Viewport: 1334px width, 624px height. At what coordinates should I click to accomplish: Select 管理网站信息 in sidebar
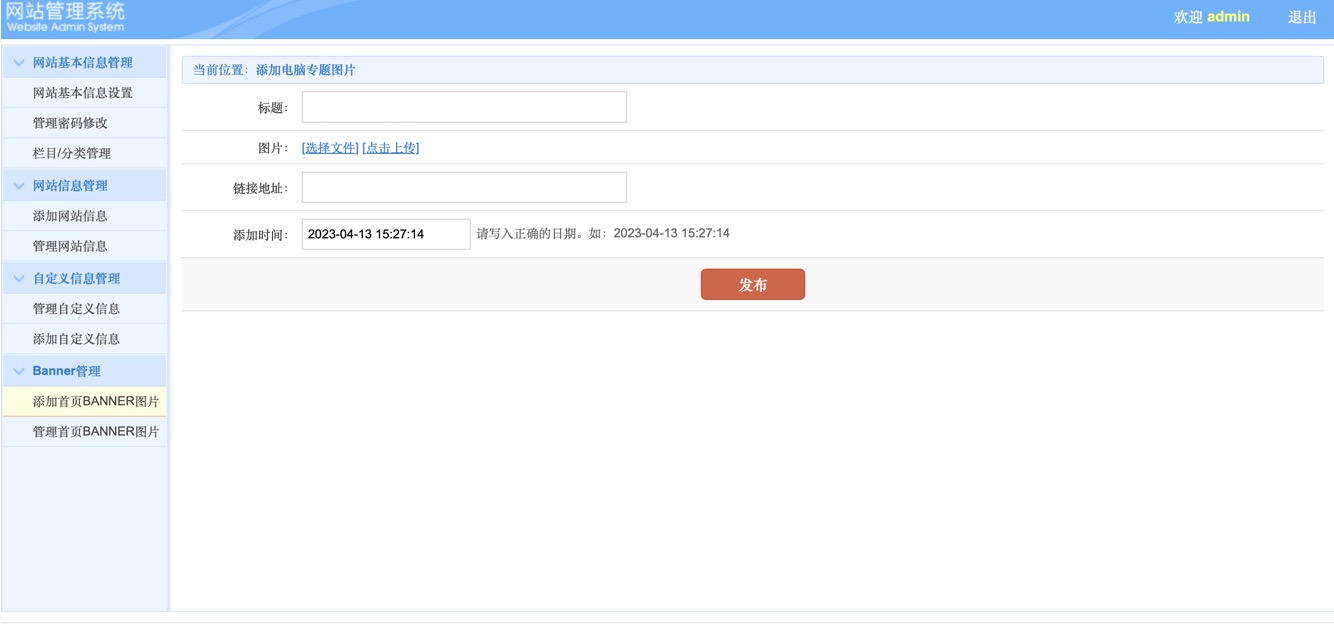tap(70, 246)
